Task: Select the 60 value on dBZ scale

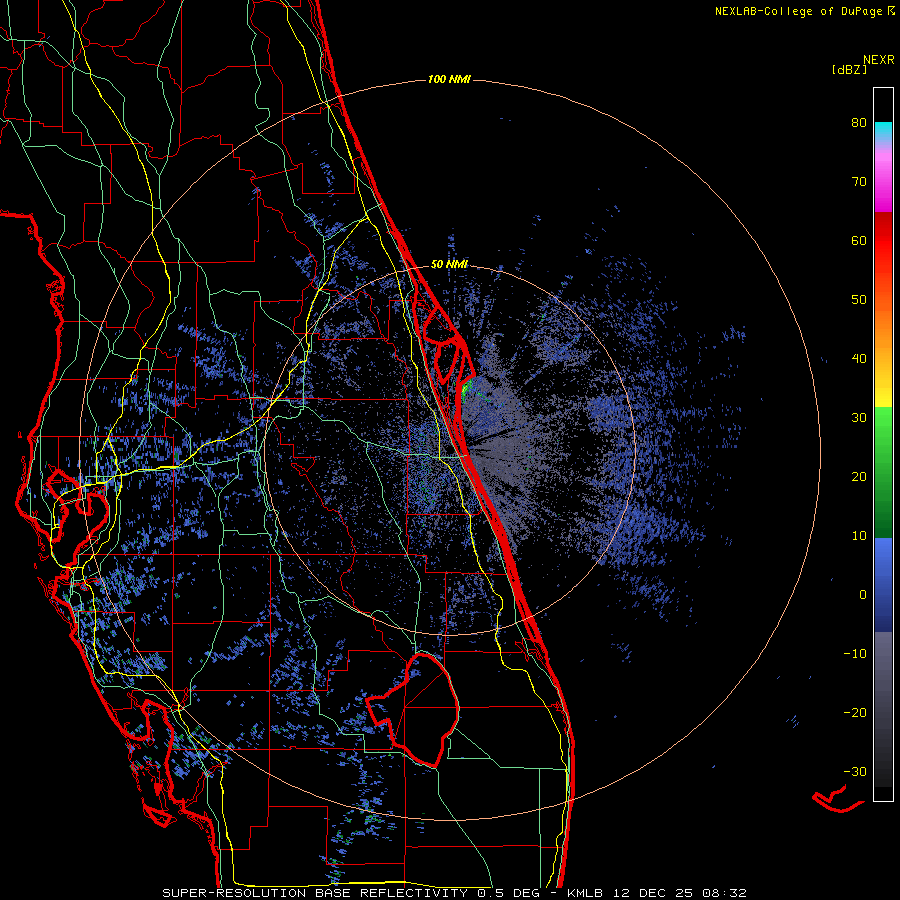Action: click(859, 240)
